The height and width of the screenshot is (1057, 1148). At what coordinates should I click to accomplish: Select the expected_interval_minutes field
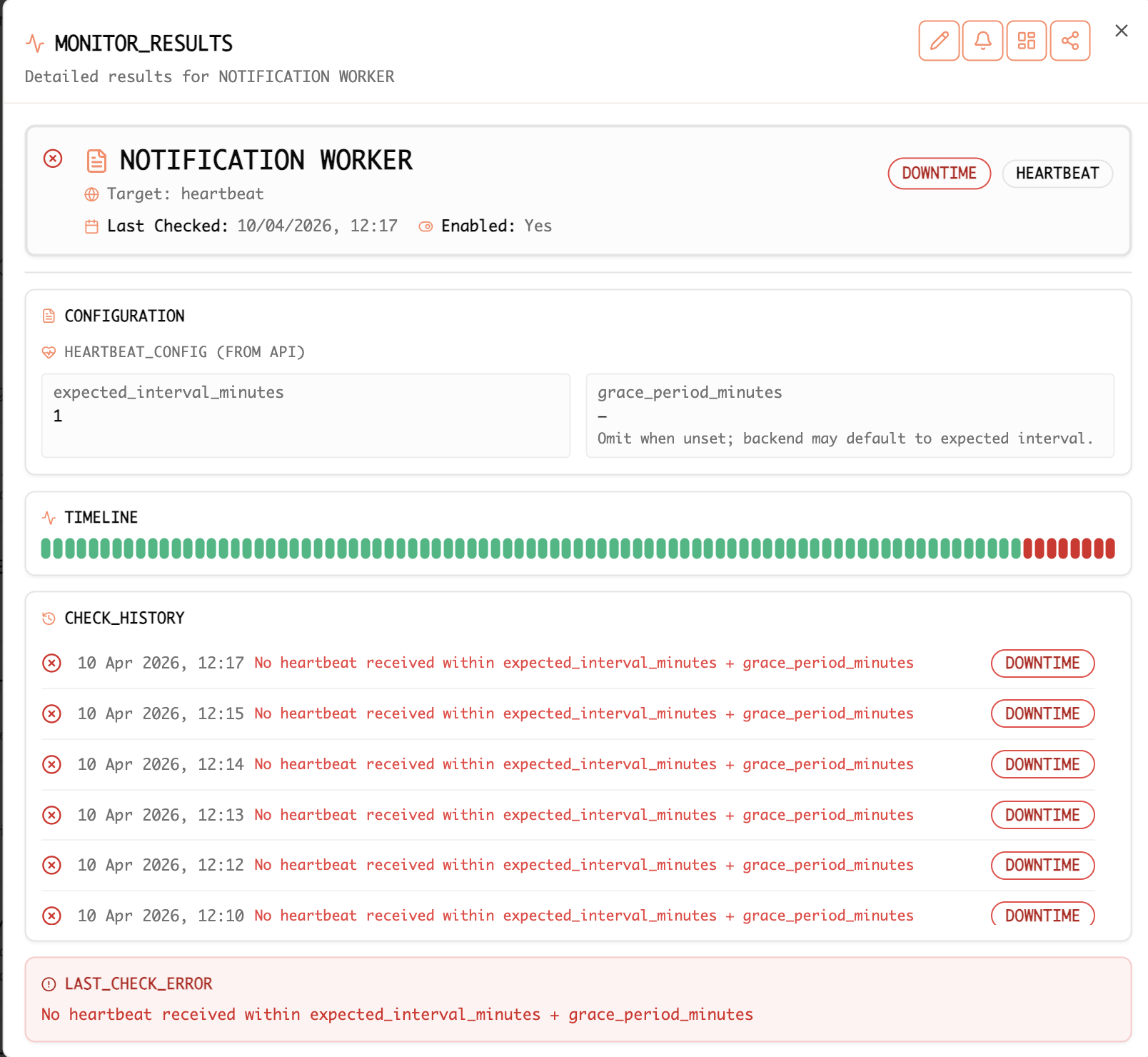[306, 416]
